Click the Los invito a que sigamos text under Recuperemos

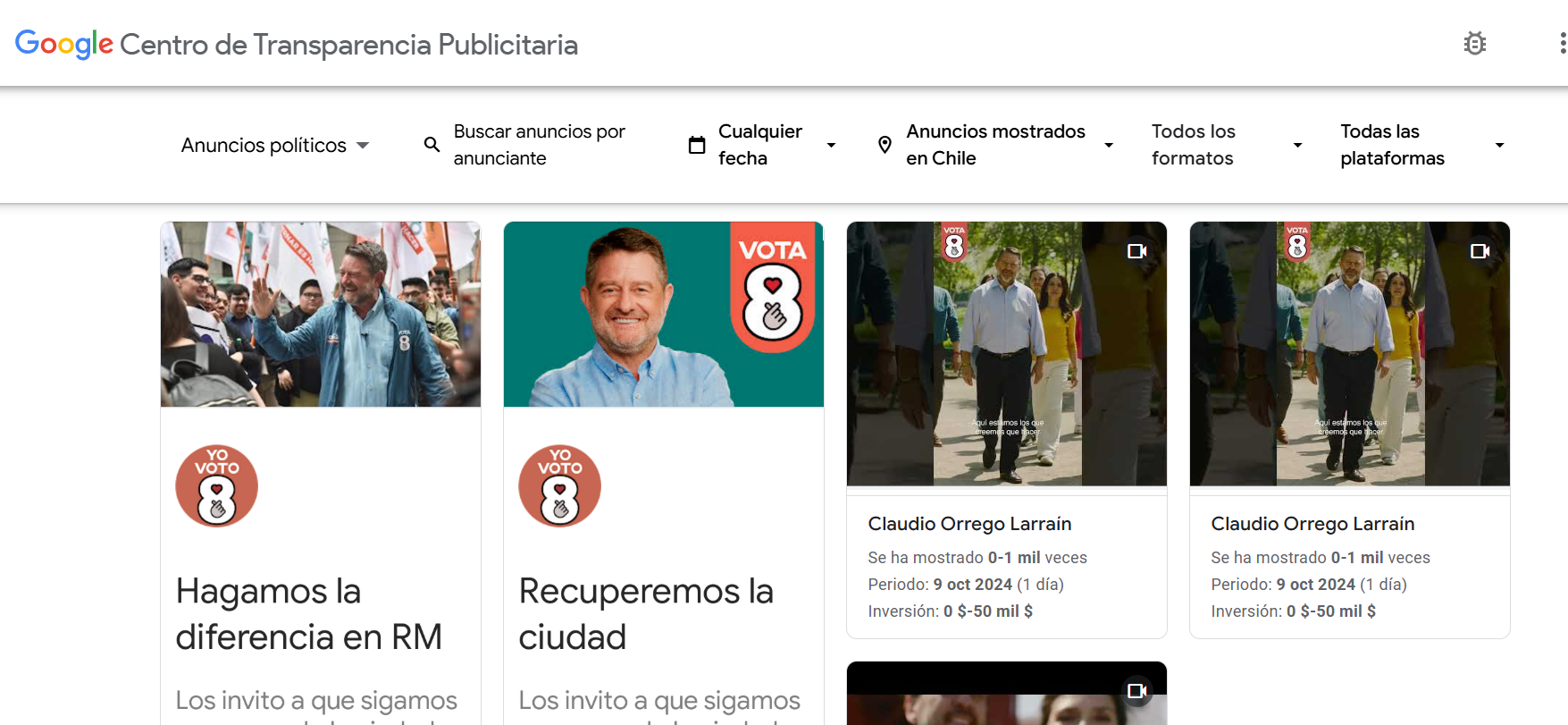pos(659,701)
